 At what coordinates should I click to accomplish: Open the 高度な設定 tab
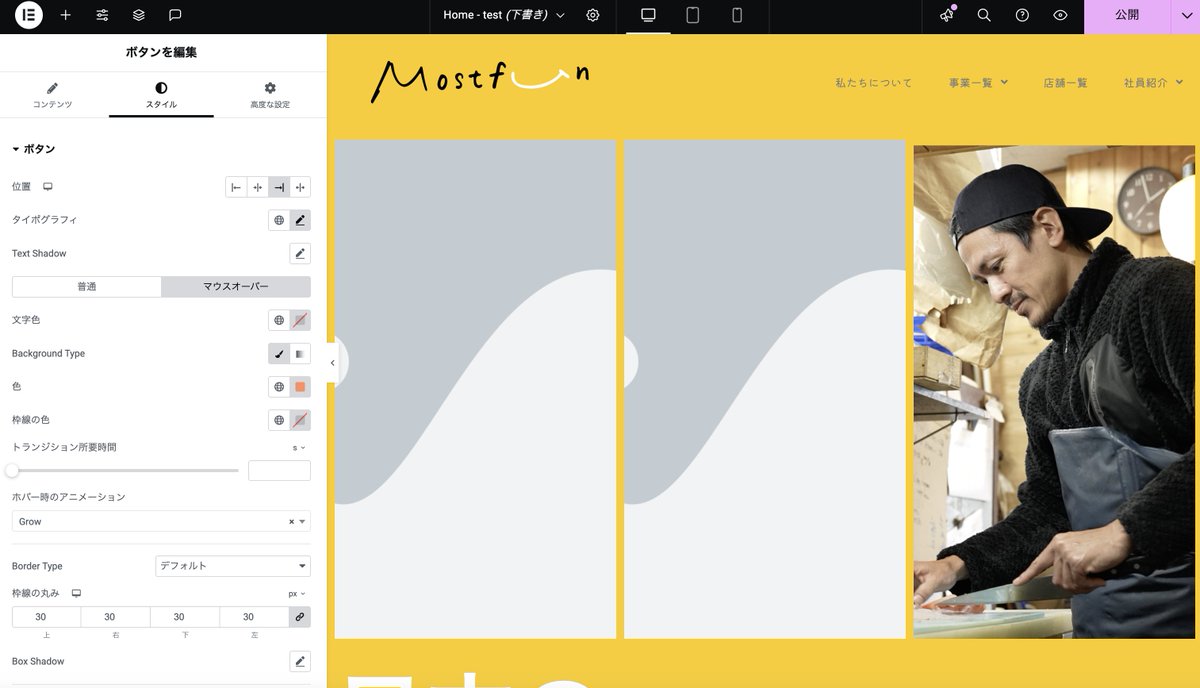point(270,97)
